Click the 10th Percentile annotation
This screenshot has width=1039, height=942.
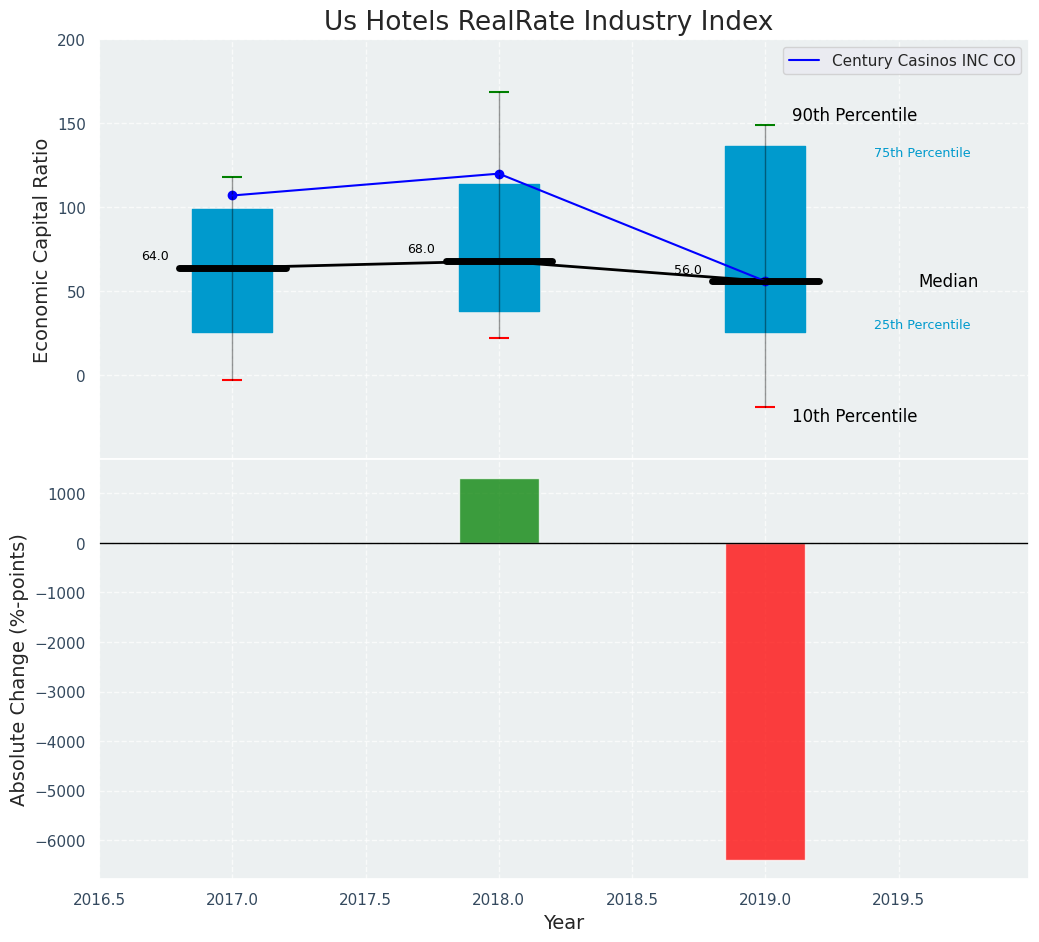pos(854,416)
